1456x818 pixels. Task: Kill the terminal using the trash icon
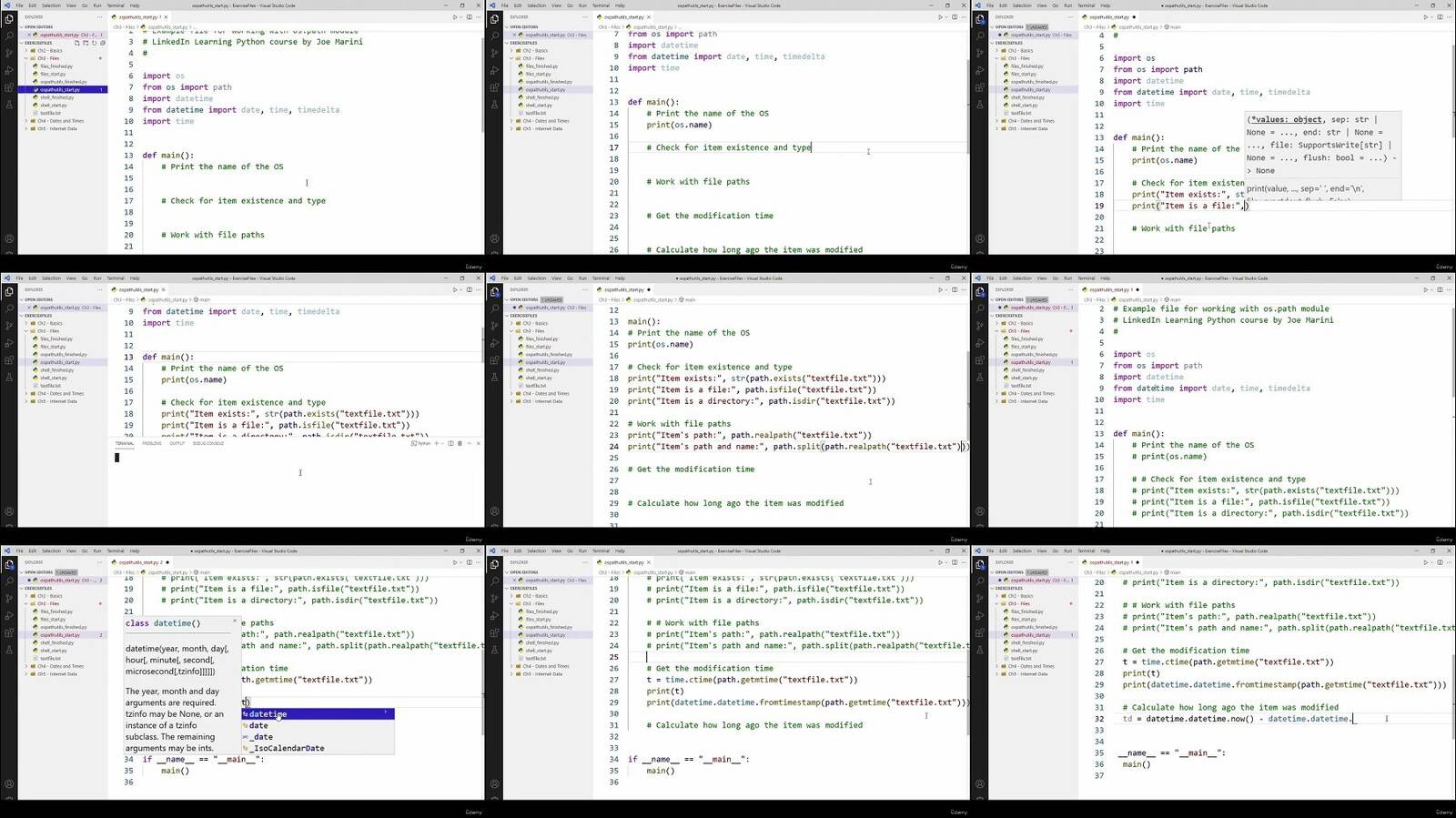[x=460, y=443]
